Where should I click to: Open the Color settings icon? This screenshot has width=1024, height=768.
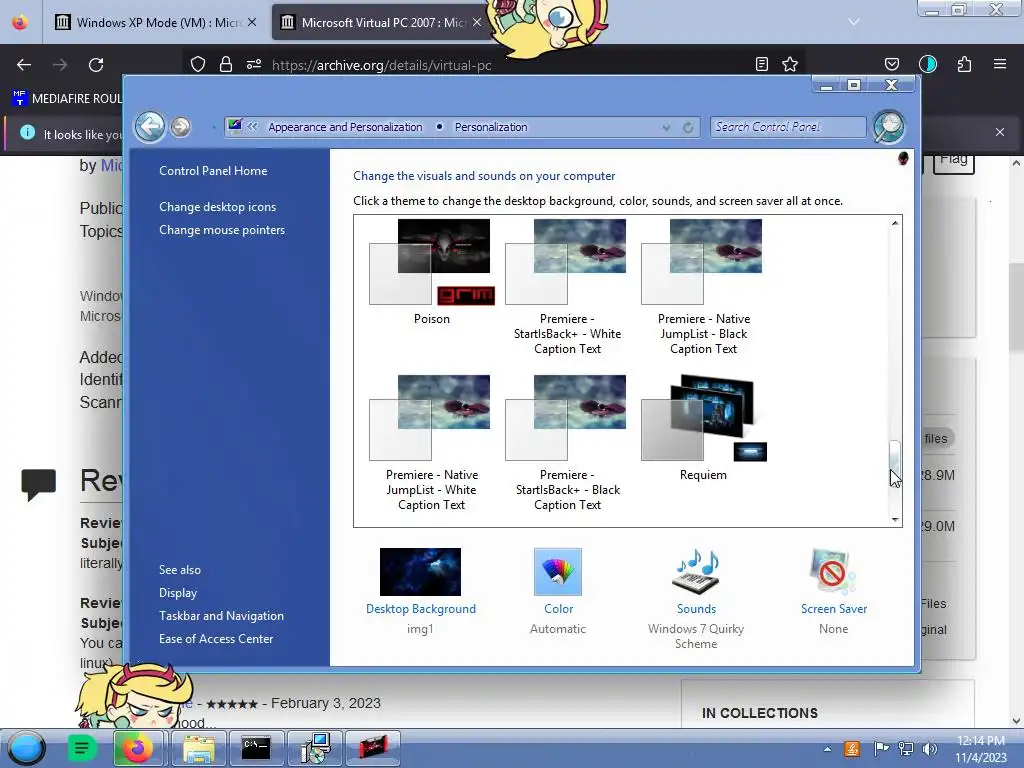[558, 571]
